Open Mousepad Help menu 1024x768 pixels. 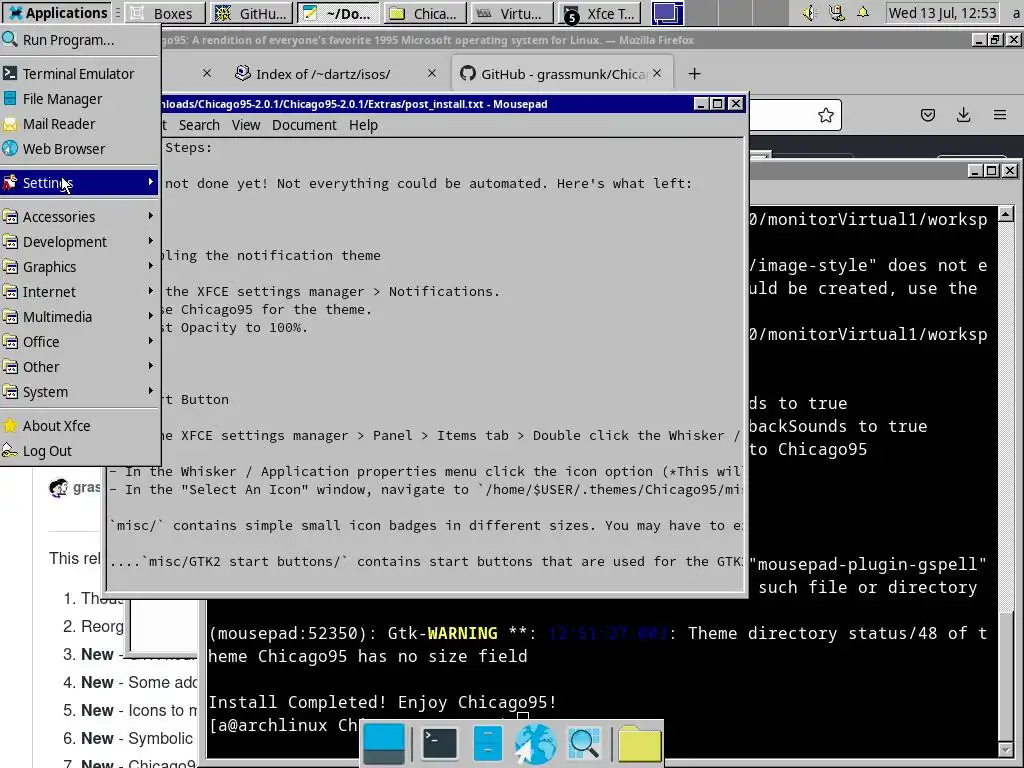point(363,125)
